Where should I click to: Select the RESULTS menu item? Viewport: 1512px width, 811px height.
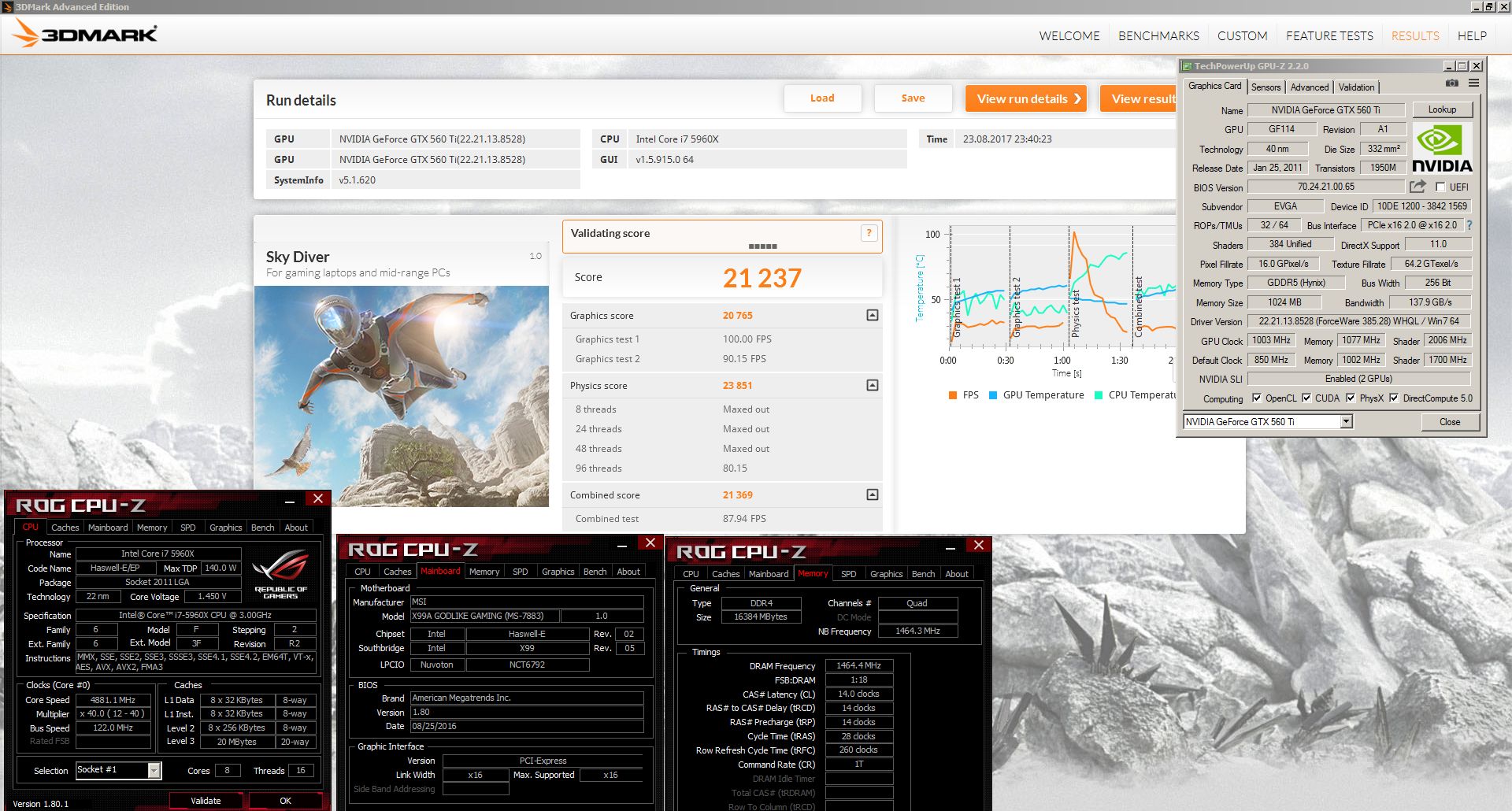pyautogui.click(x=1415, y=36)
